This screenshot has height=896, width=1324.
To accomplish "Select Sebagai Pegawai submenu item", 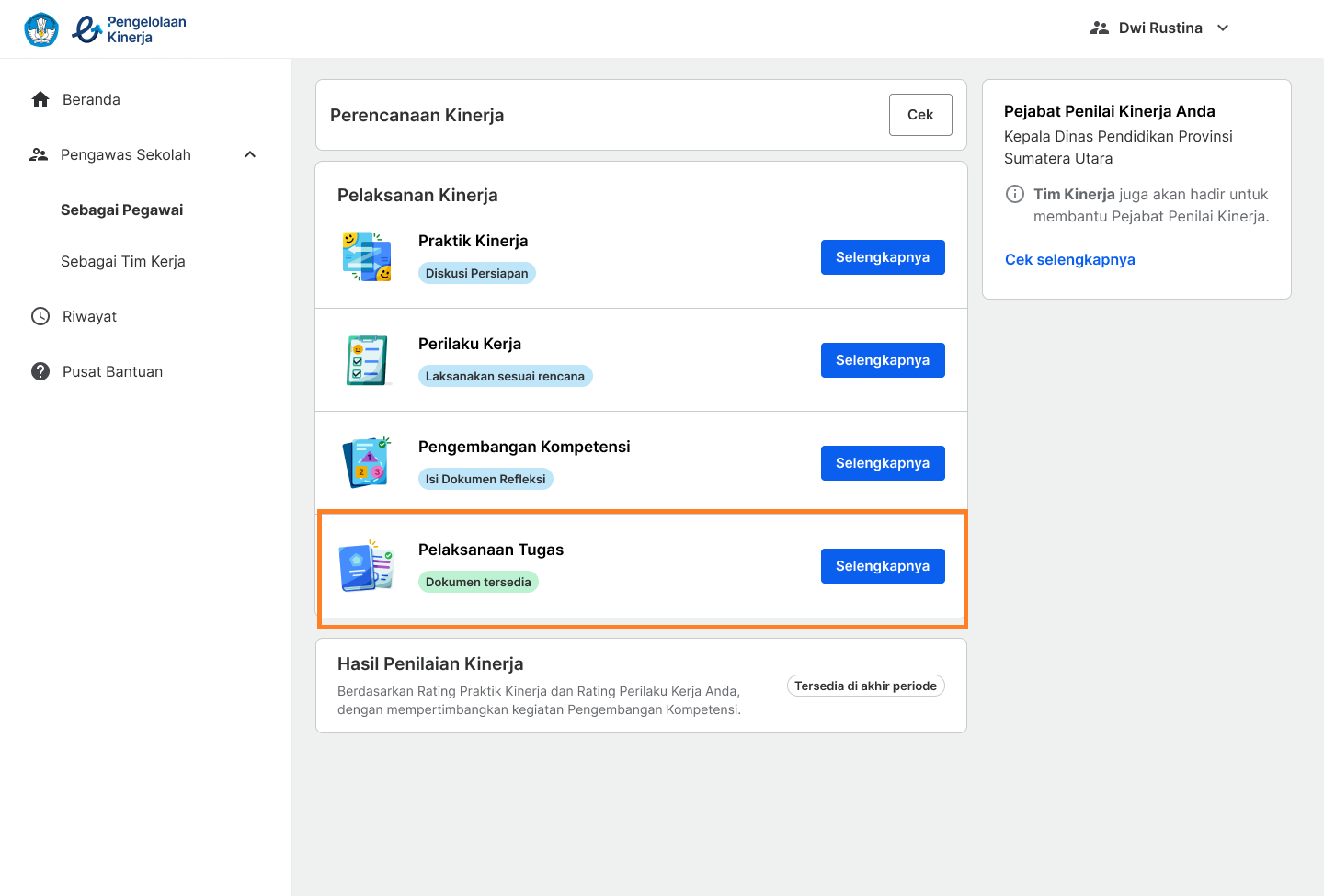I will [122, 210].
